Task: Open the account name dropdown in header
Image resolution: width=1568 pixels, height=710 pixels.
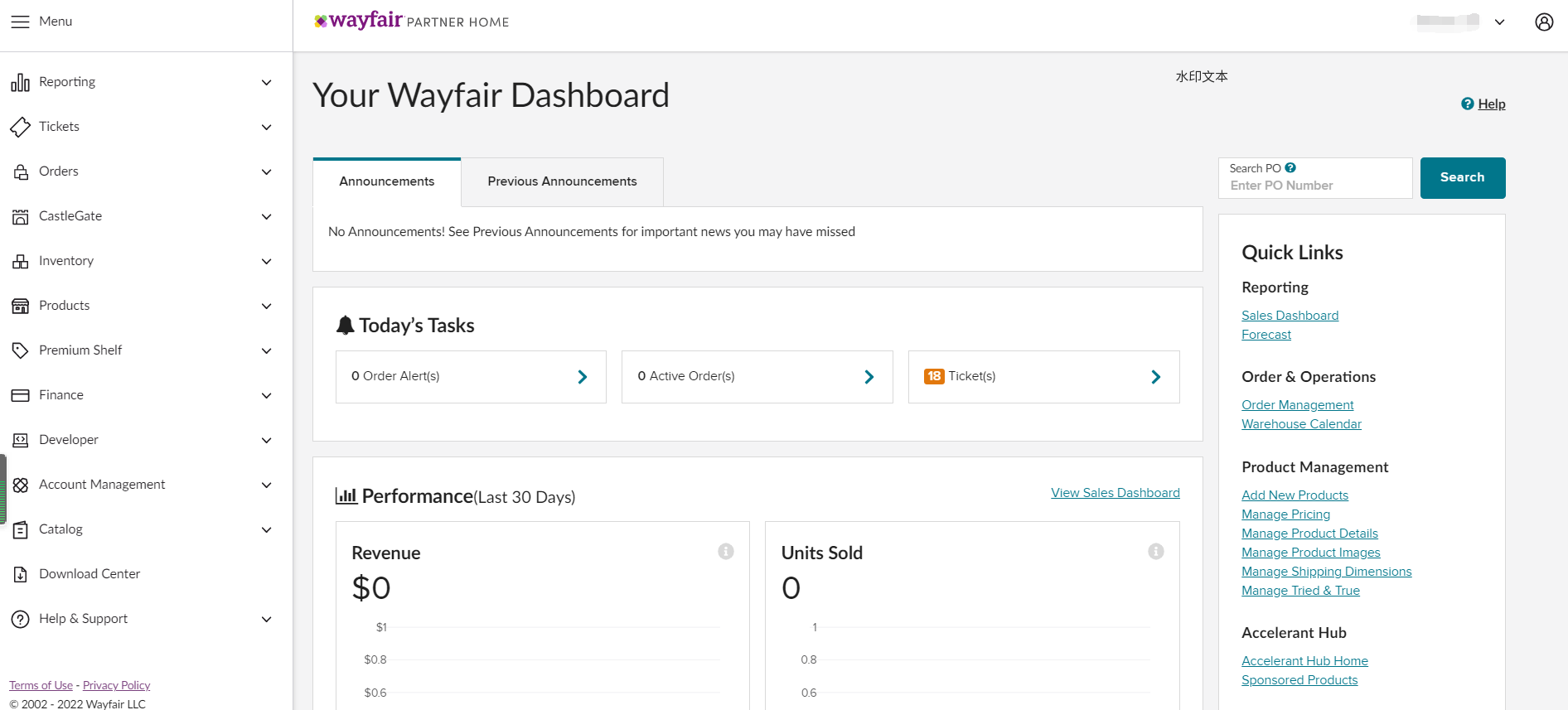Action: 1498,22
